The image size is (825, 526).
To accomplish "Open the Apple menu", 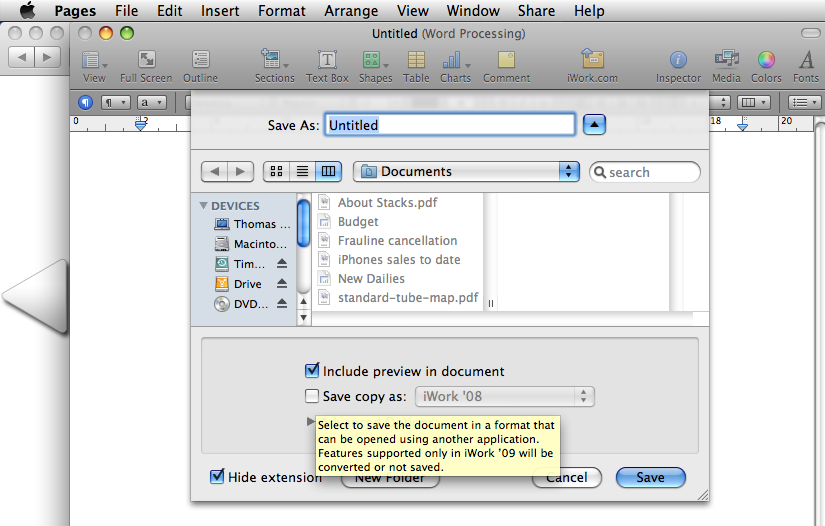I will coord(27,10).
